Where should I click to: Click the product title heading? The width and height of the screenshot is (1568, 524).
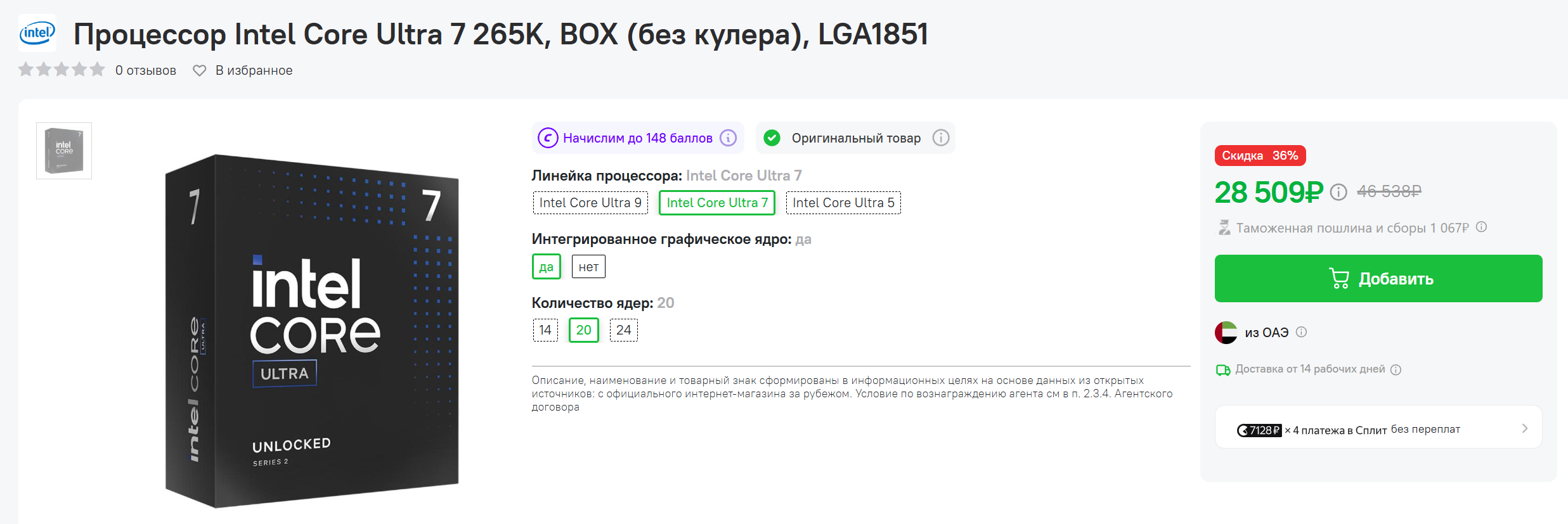pyautogui.click(x=501, y=34)
